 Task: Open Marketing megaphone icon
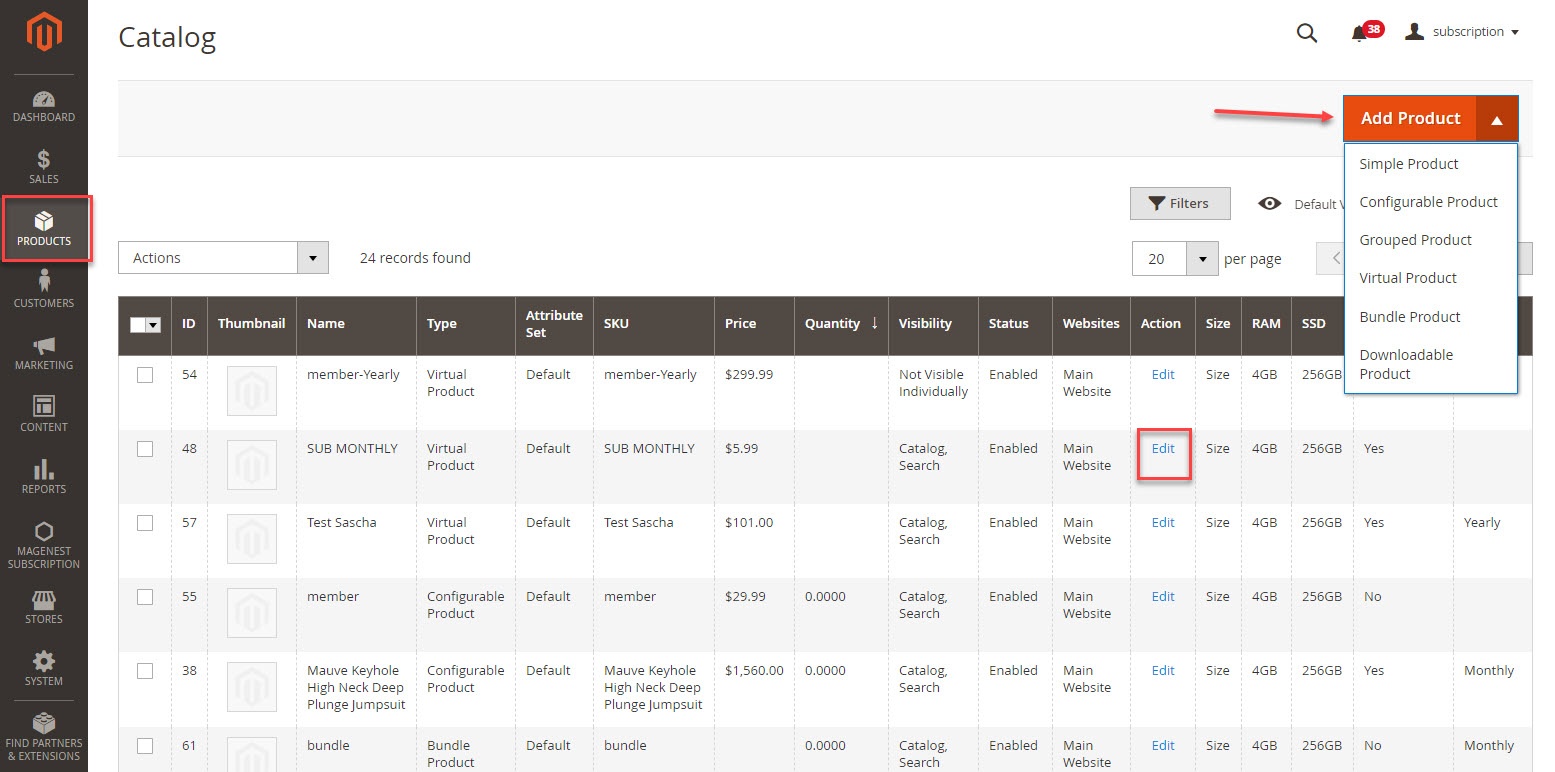[x=44, y=352]
